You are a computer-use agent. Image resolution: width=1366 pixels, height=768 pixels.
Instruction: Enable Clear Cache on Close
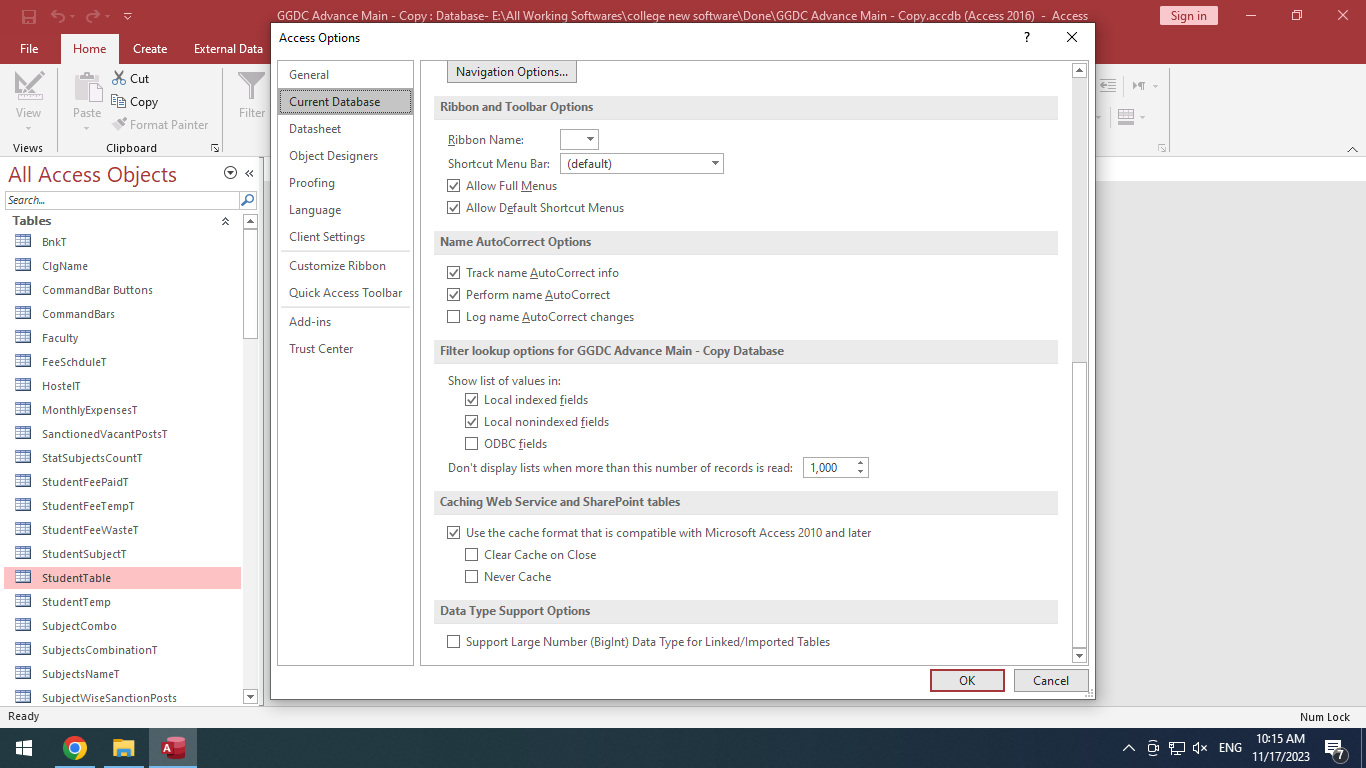pos(472,555)
